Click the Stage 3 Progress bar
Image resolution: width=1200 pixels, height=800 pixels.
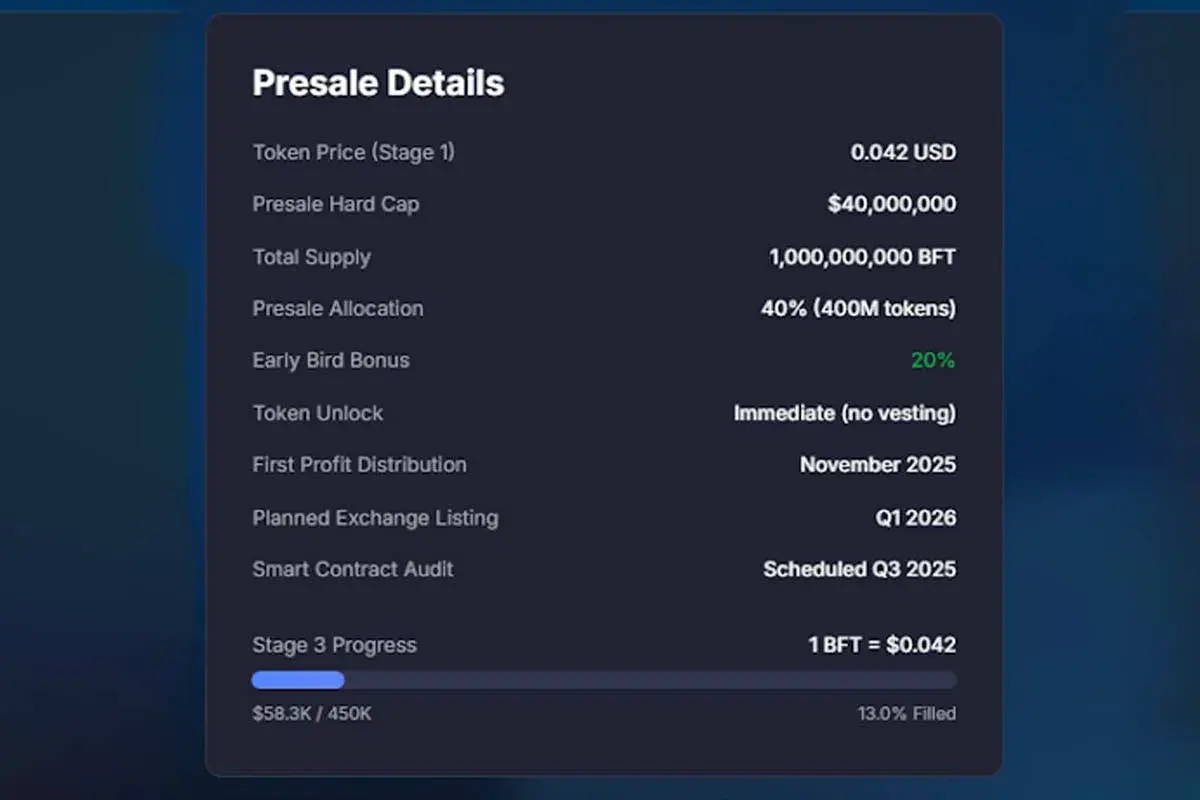coord(604,680)
